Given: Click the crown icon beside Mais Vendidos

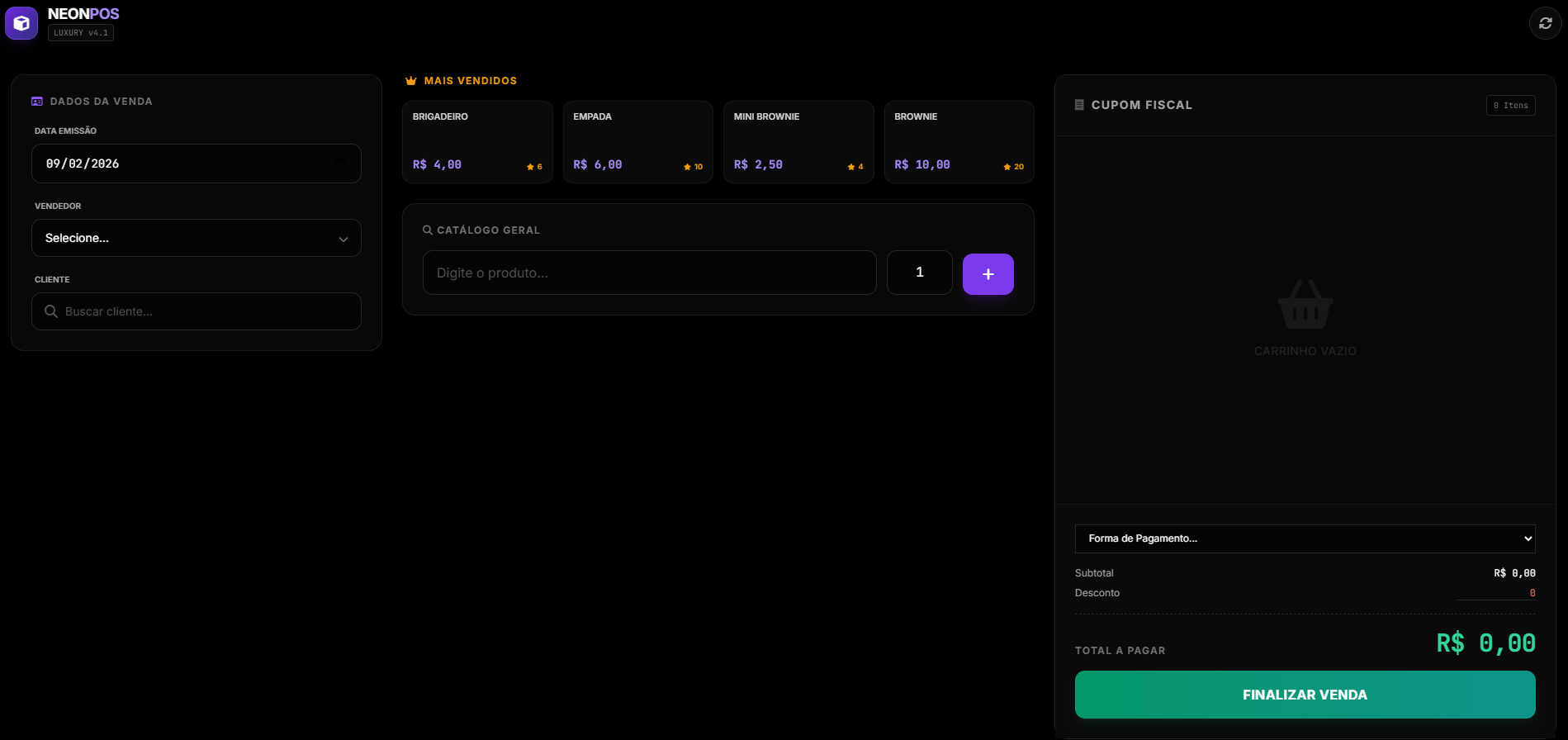Looking at the screenshot, I should [x=411, y=81].
